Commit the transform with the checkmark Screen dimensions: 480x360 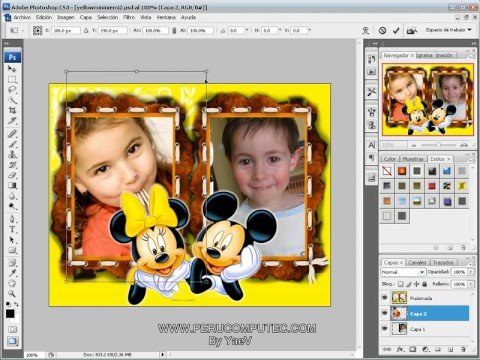point(396,30)
